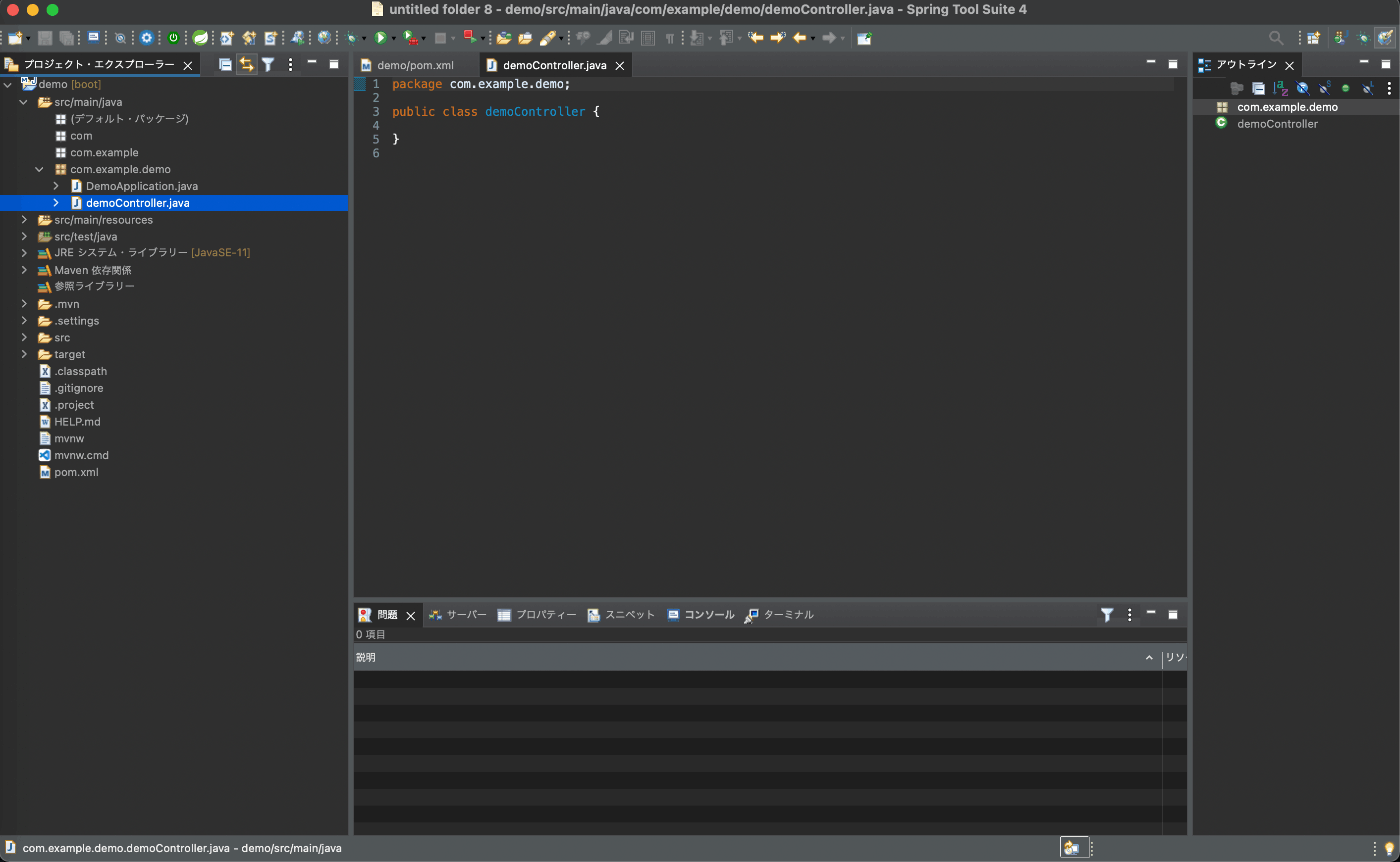The height and width of the screenshot is (862, 1400).
Task: Select demoController class in Outline
Action: 1277,124
